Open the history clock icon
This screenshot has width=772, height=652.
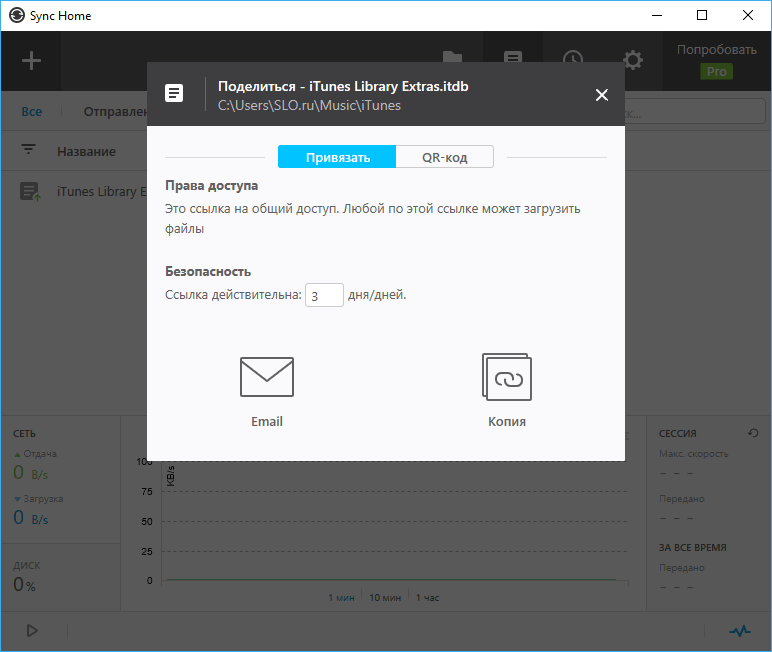(x=573, y=56)
